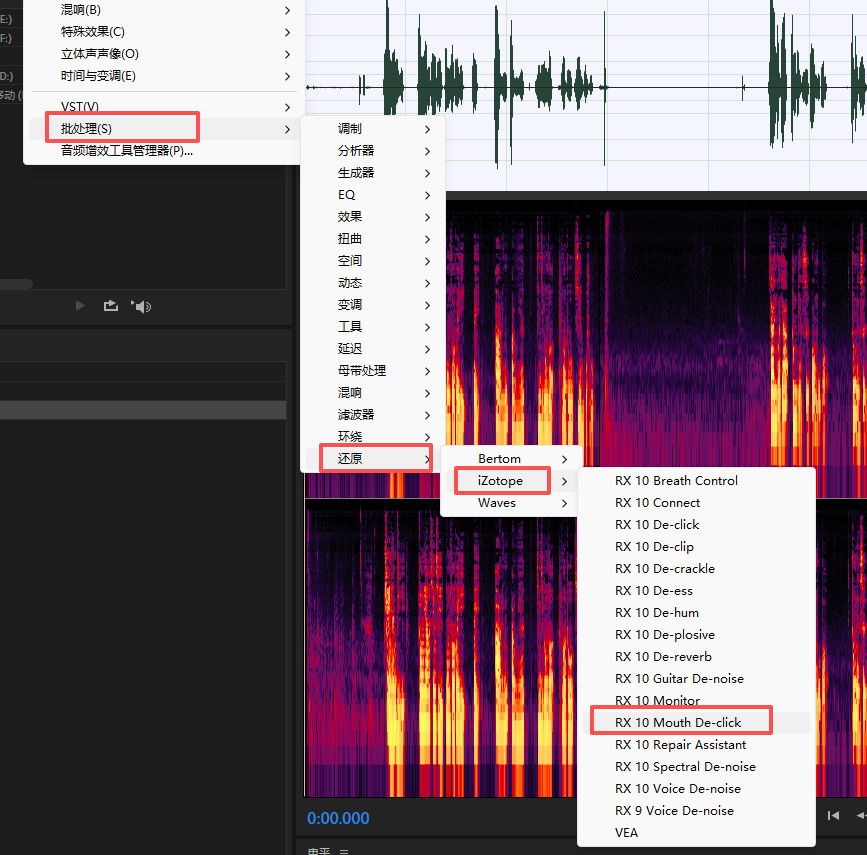The height and width of the screenshot is (855, 867).
Task: Jump to previous marker with skip-back button
Action: point(833,815)
